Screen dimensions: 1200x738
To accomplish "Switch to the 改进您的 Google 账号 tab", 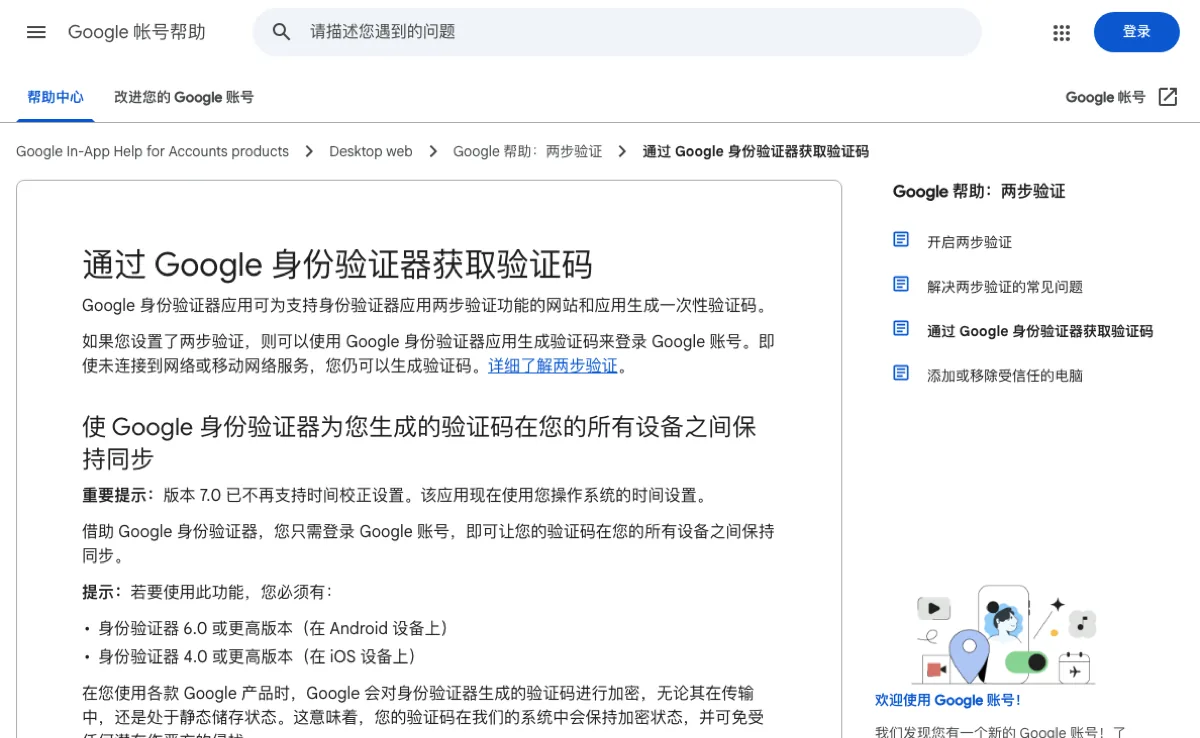I will pos(184,97).
